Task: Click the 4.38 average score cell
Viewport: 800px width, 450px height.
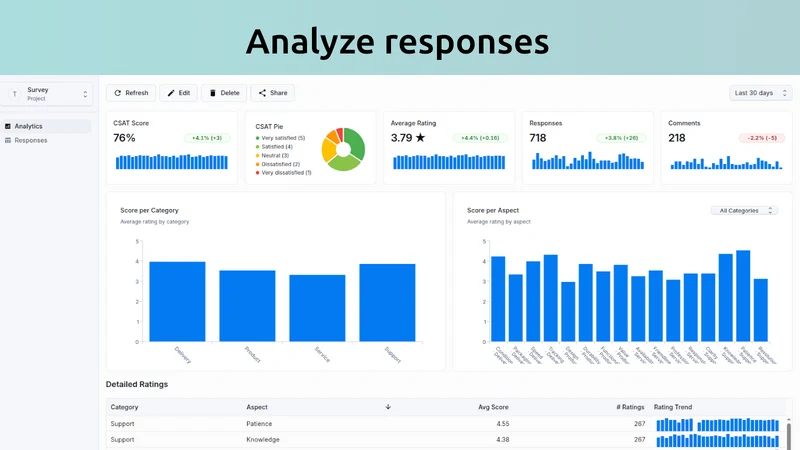Action: [x=503, y=439]
